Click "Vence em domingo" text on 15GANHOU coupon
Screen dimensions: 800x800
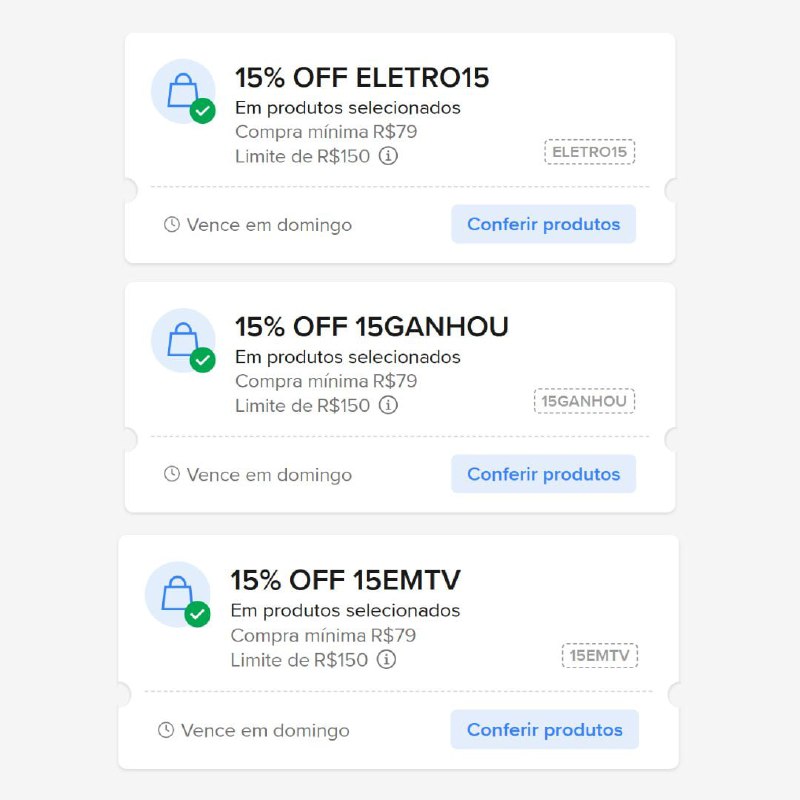269,475
